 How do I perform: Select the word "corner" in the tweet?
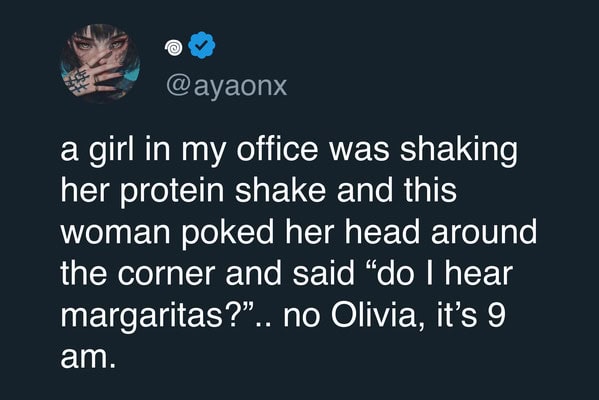coord(167,274)
